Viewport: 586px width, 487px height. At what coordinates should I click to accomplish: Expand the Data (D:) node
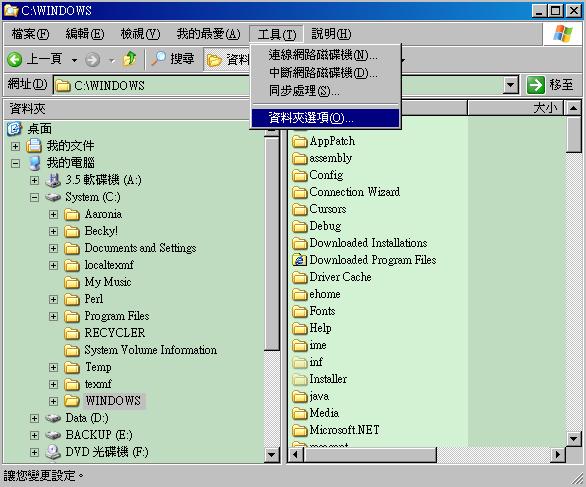tap(34, 418)
